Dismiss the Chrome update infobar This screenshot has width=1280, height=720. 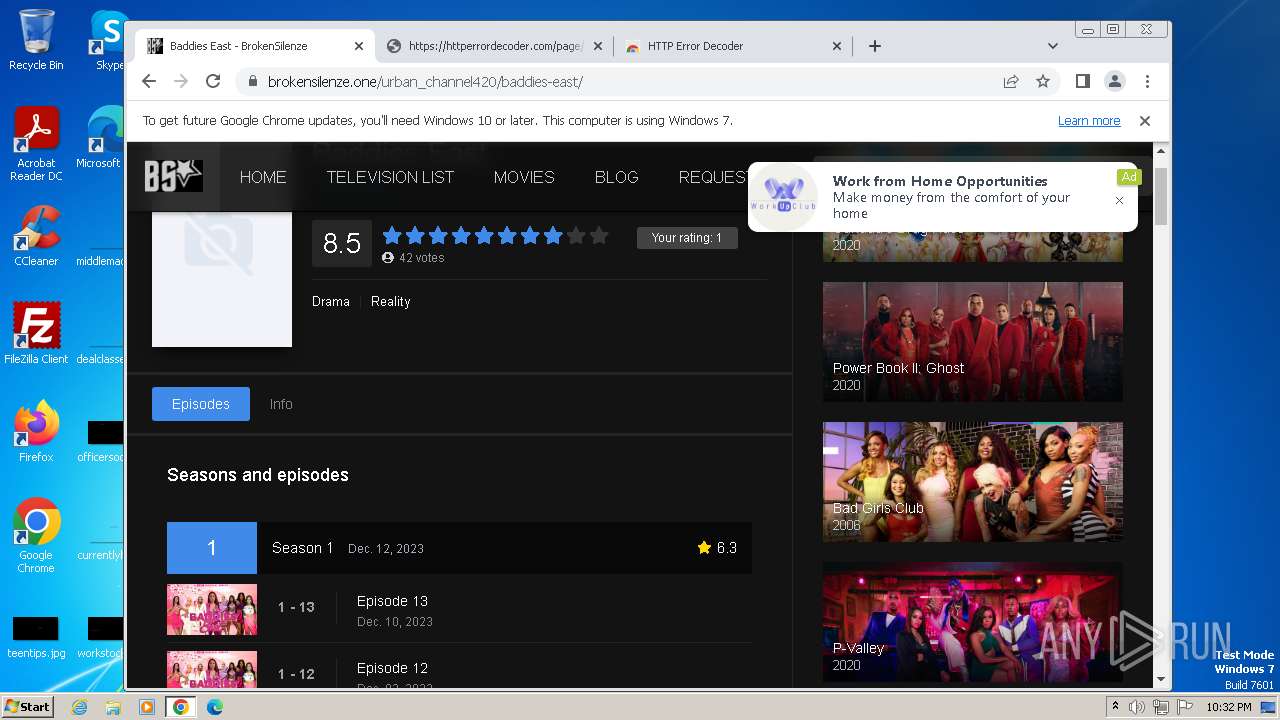coord(1145,120)
